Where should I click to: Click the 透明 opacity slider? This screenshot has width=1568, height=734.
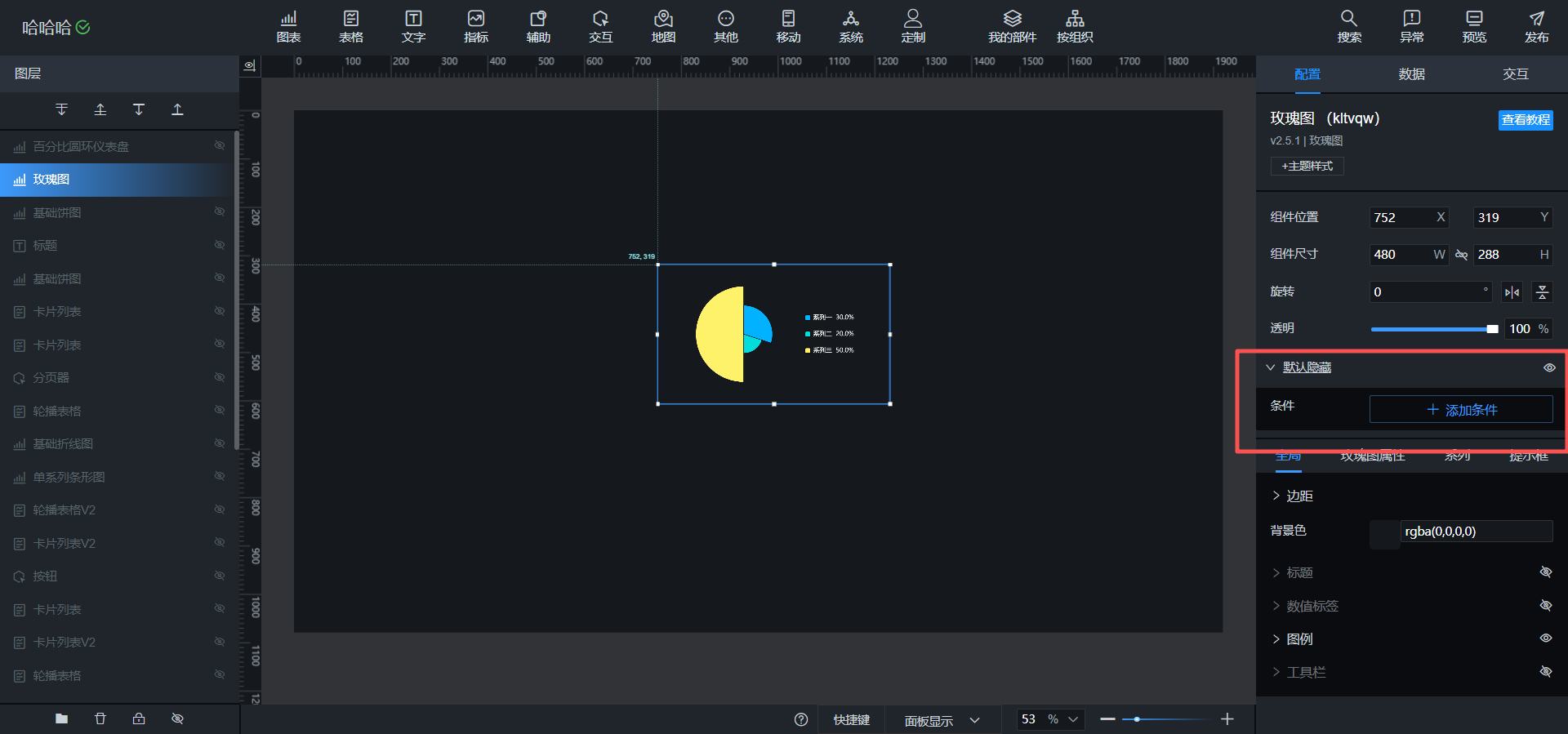click(x=1434, y=329)
